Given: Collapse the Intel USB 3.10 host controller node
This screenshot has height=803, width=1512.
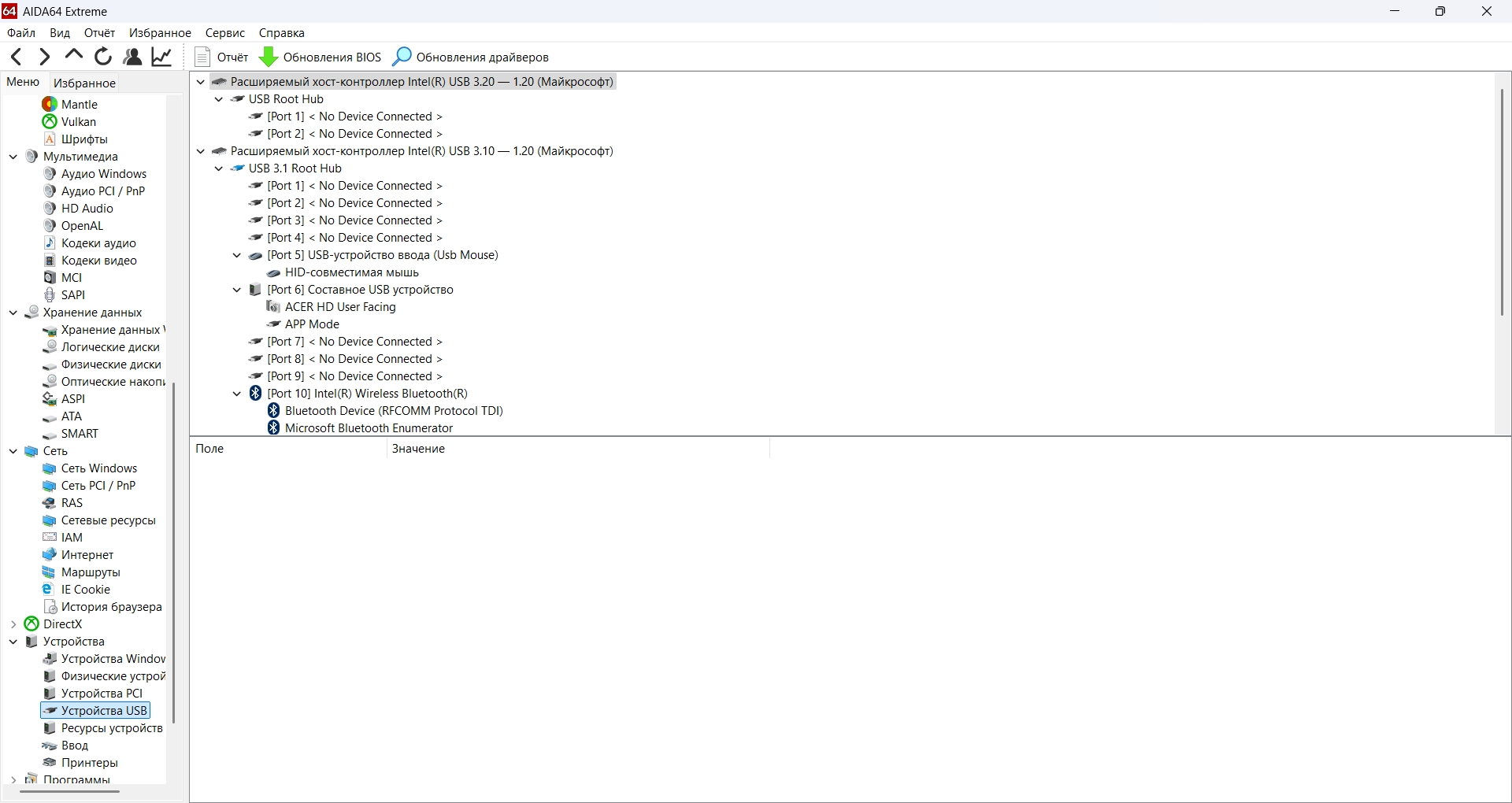Looking at the screenshot, I should [201, 151].
